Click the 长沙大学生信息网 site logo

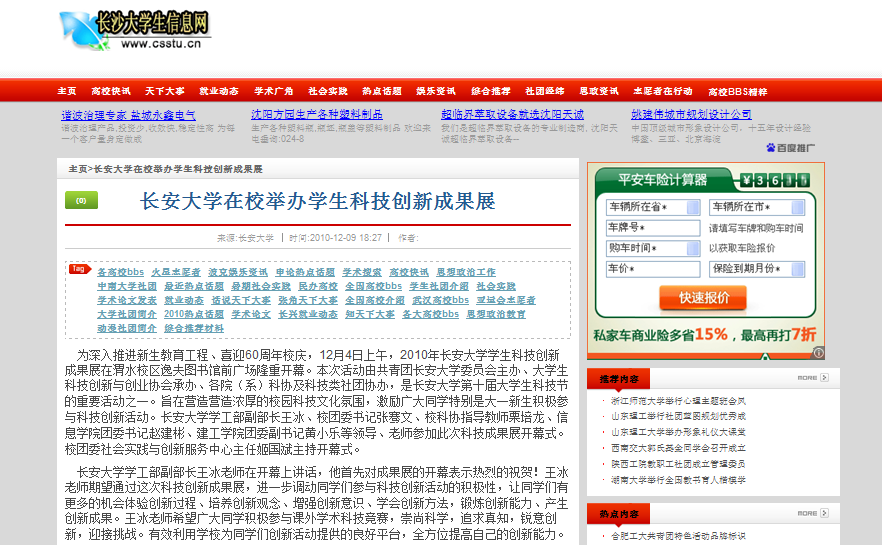pos(135,30)
